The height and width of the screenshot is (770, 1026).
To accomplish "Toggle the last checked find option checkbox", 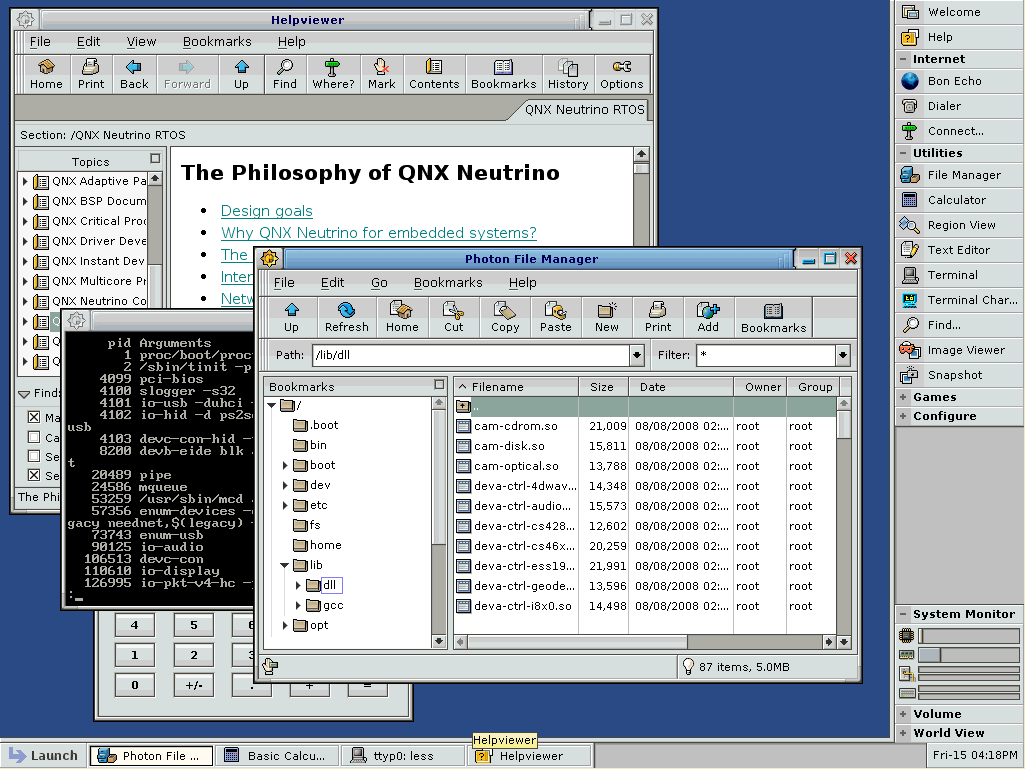I will (33, 475).
